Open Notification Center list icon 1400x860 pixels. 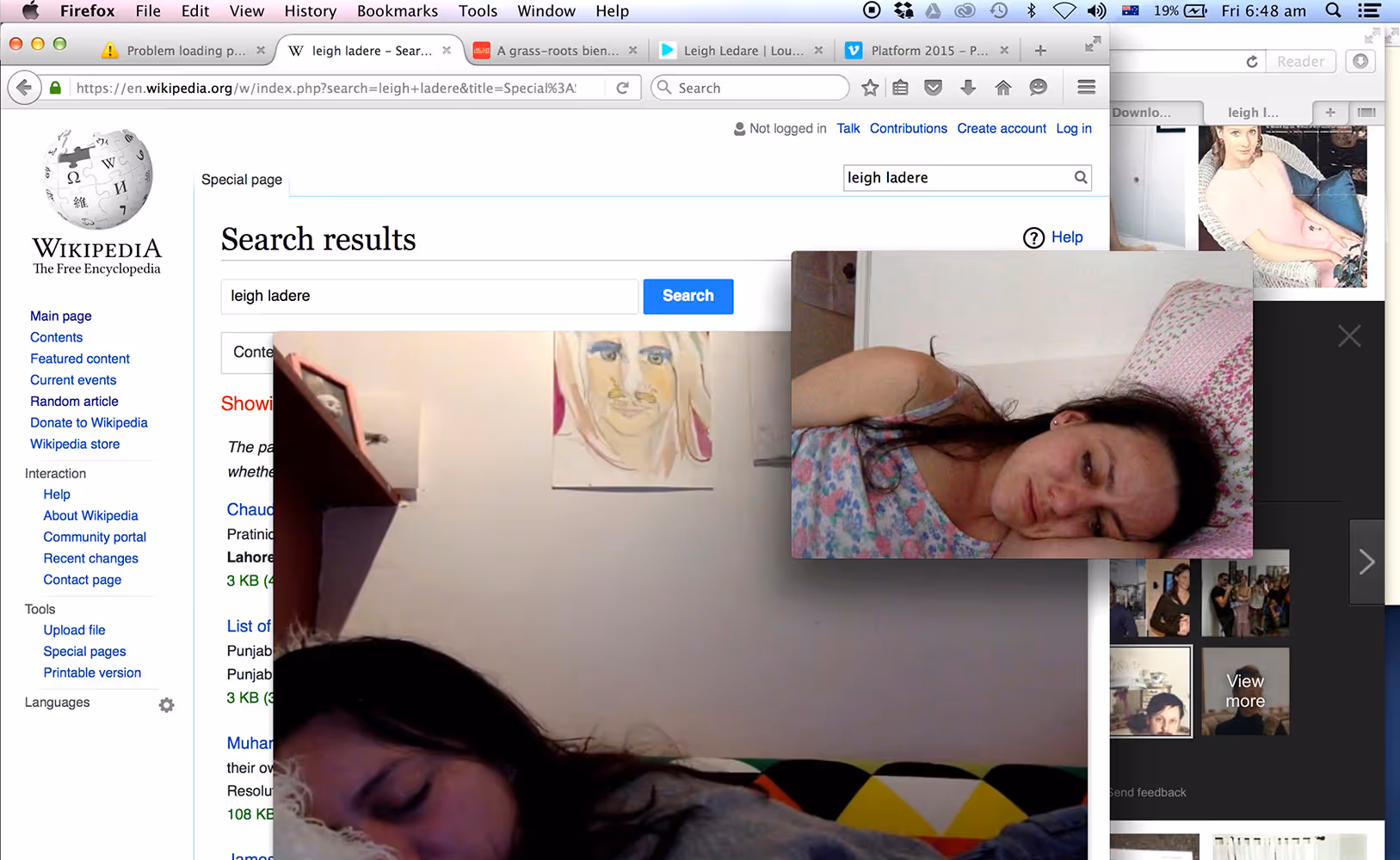click(1369, 11)
